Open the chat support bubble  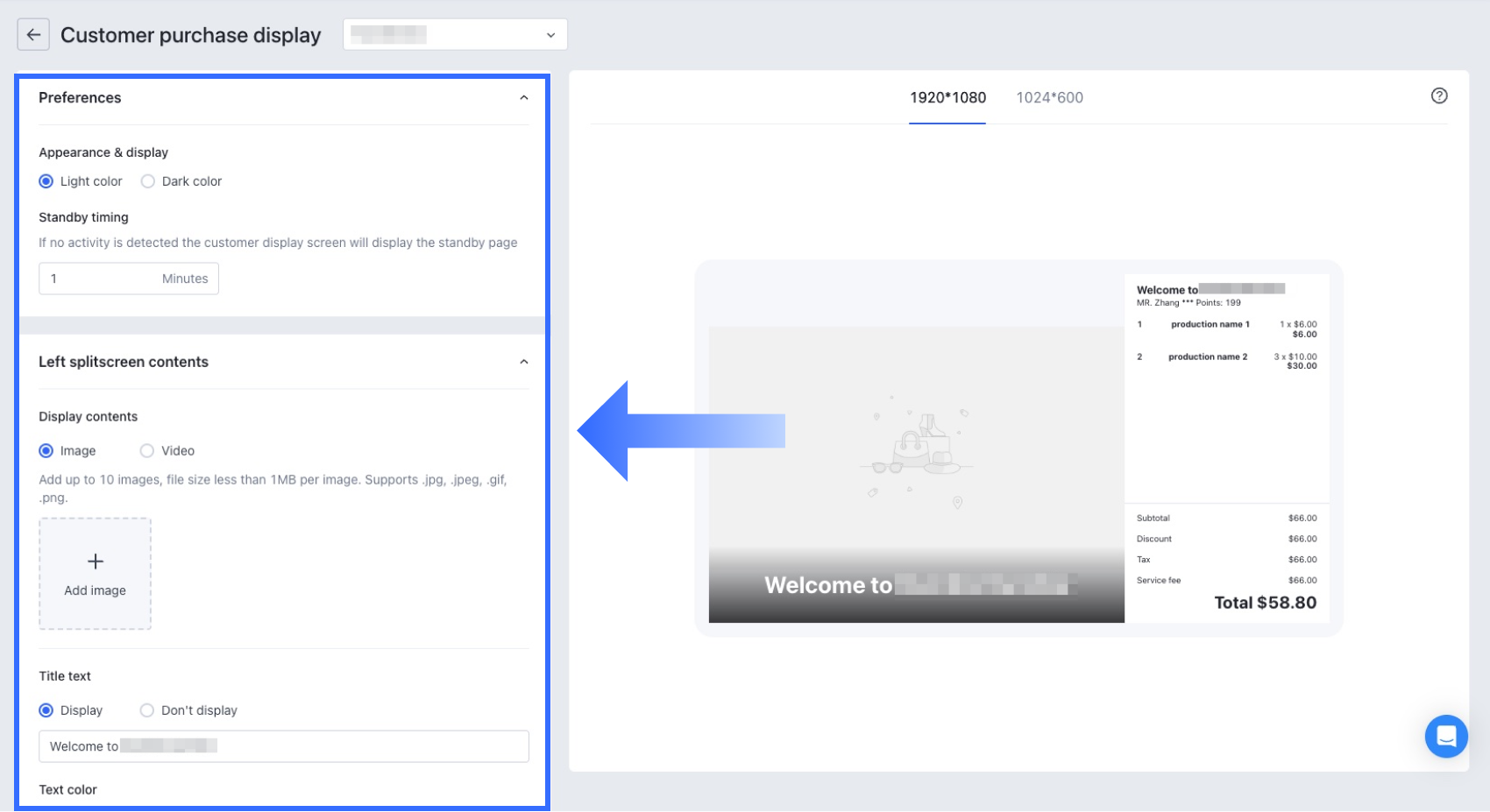point(1446,737)
